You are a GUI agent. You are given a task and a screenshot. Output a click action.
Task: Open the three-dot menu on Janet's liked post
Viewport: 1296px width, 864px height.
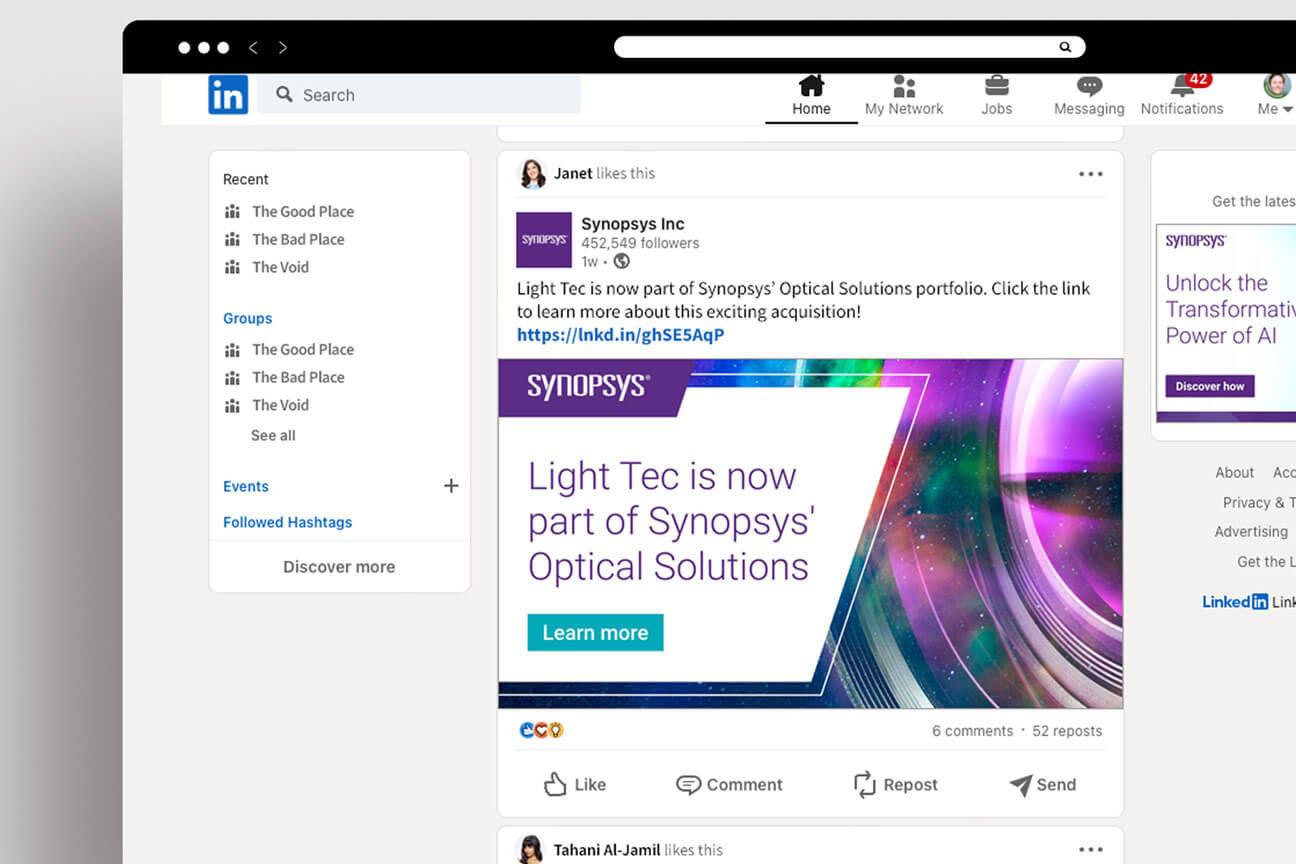pyautogui.click(x=1091, y=174)
